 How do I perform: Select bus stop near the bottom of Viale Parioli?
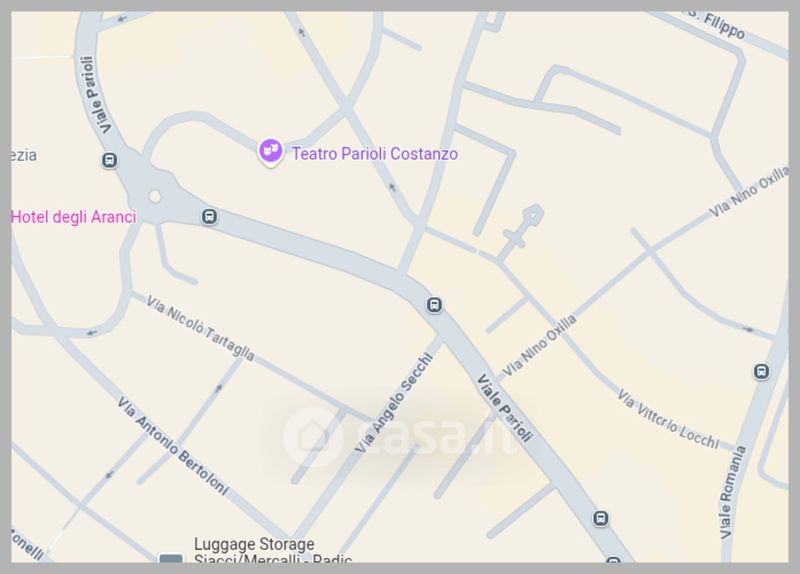click(x=601, y=518)
